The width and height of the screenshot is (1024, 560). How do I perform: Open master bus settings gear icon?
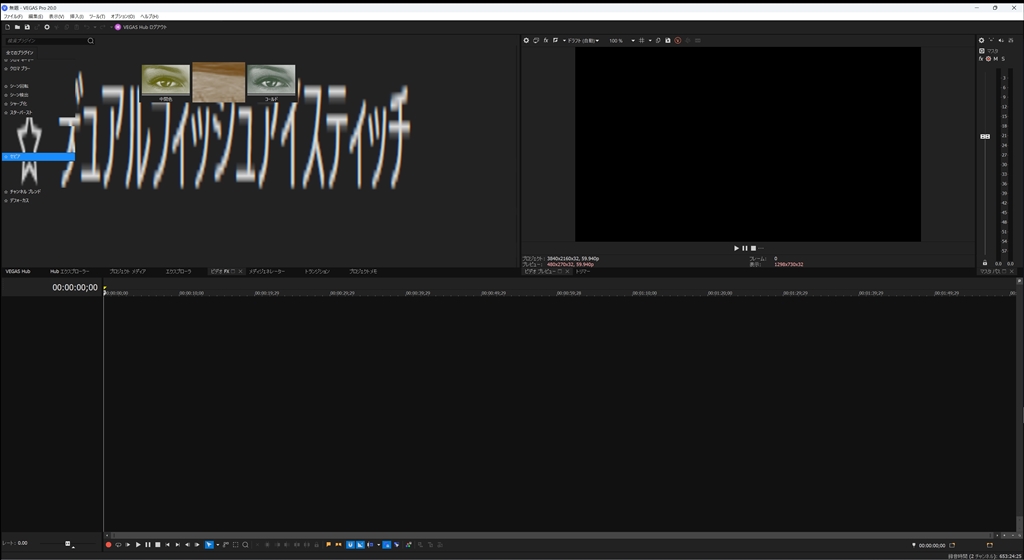981,40
